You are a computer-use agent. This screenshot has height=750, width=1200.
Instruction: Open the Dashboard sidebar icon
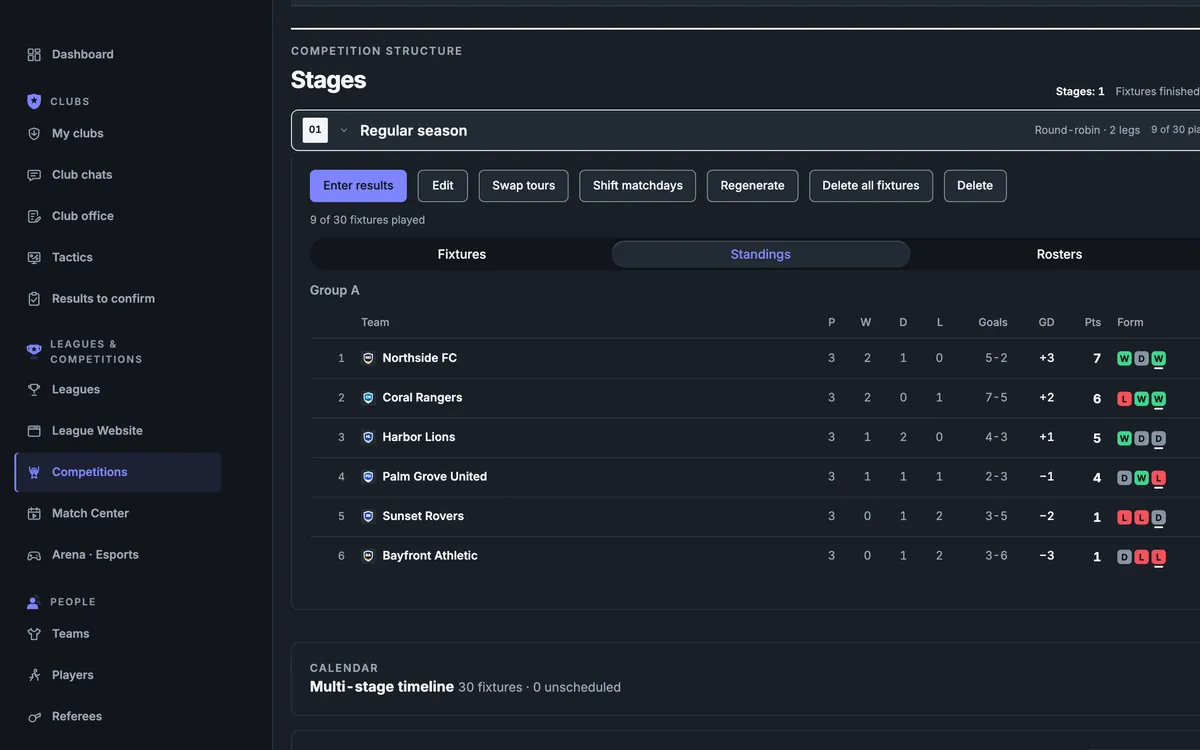(x=34, y=54)
